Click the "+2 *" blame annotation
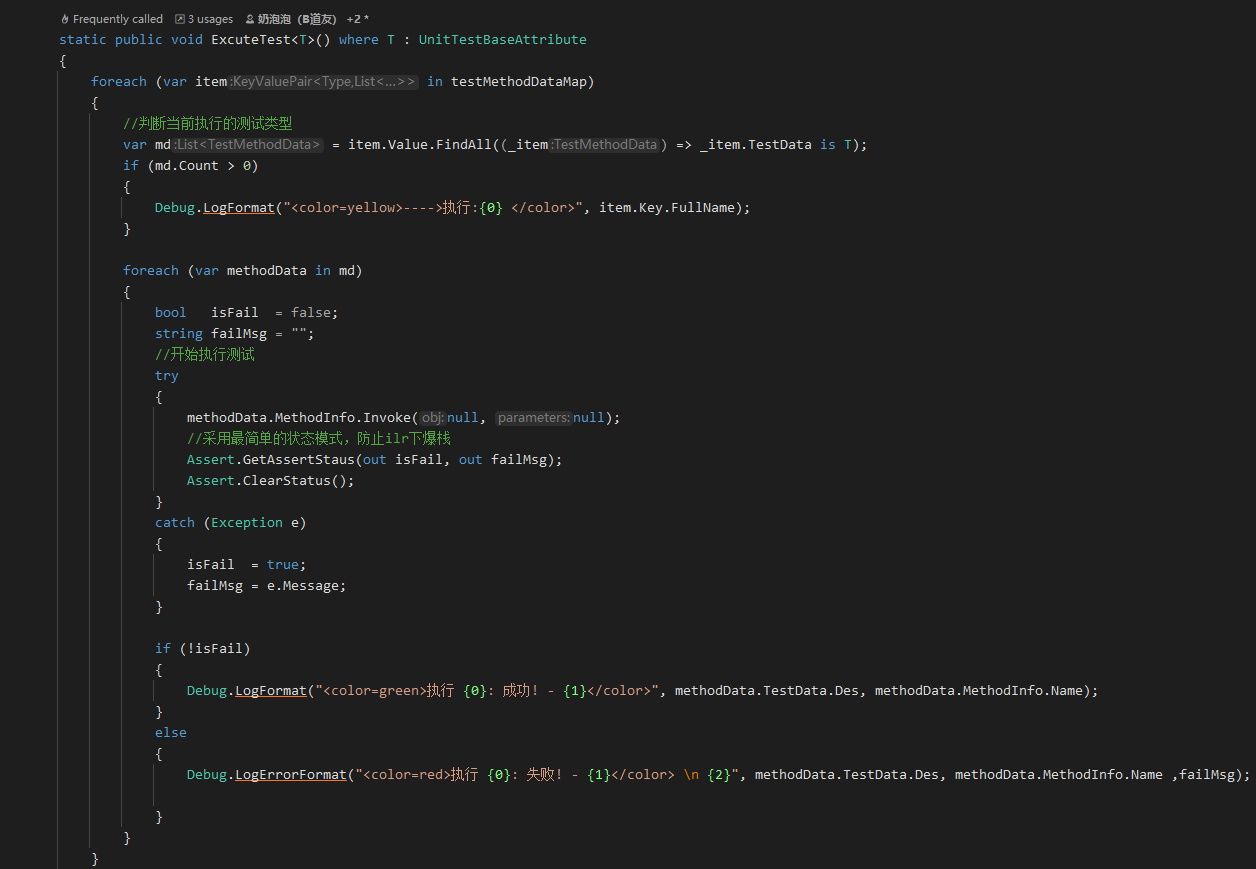Viewport: 1256px width, 869px height. click(x=357, y=18)
